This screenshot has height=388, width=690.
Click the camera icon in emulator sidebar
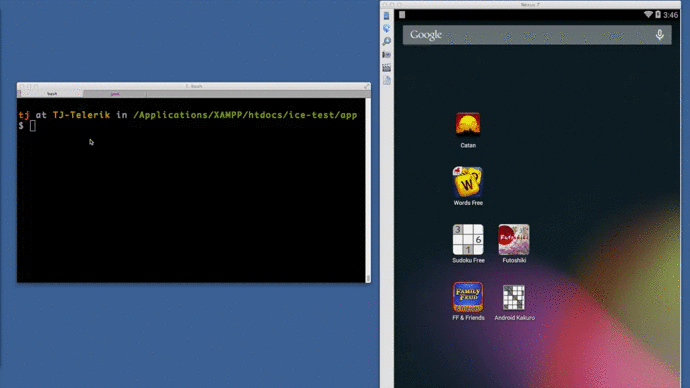(x=386, y=54)
